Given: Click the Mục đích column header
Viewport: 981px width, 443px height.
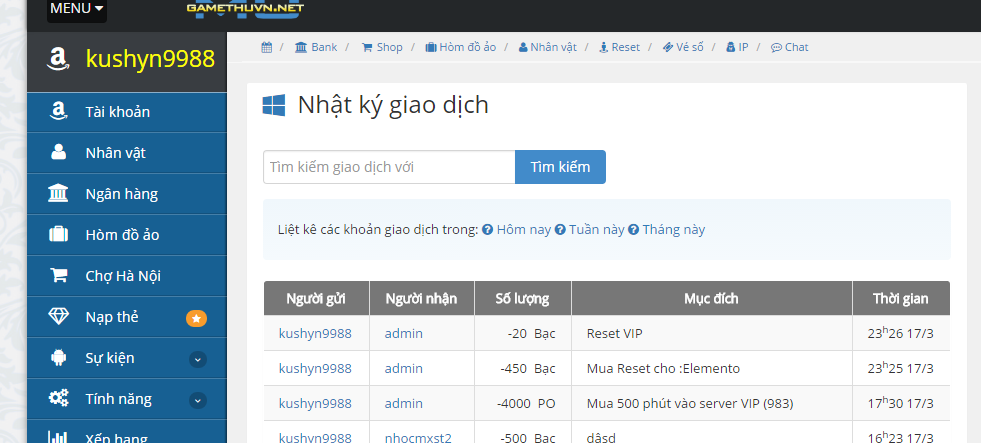Looking at the screenshot, I should click(x=711, y=298).
